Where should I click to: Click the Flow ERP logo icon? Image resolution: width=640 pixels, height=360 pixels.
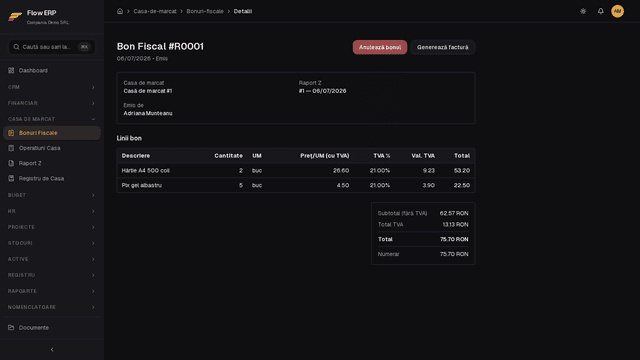(15, 17)
